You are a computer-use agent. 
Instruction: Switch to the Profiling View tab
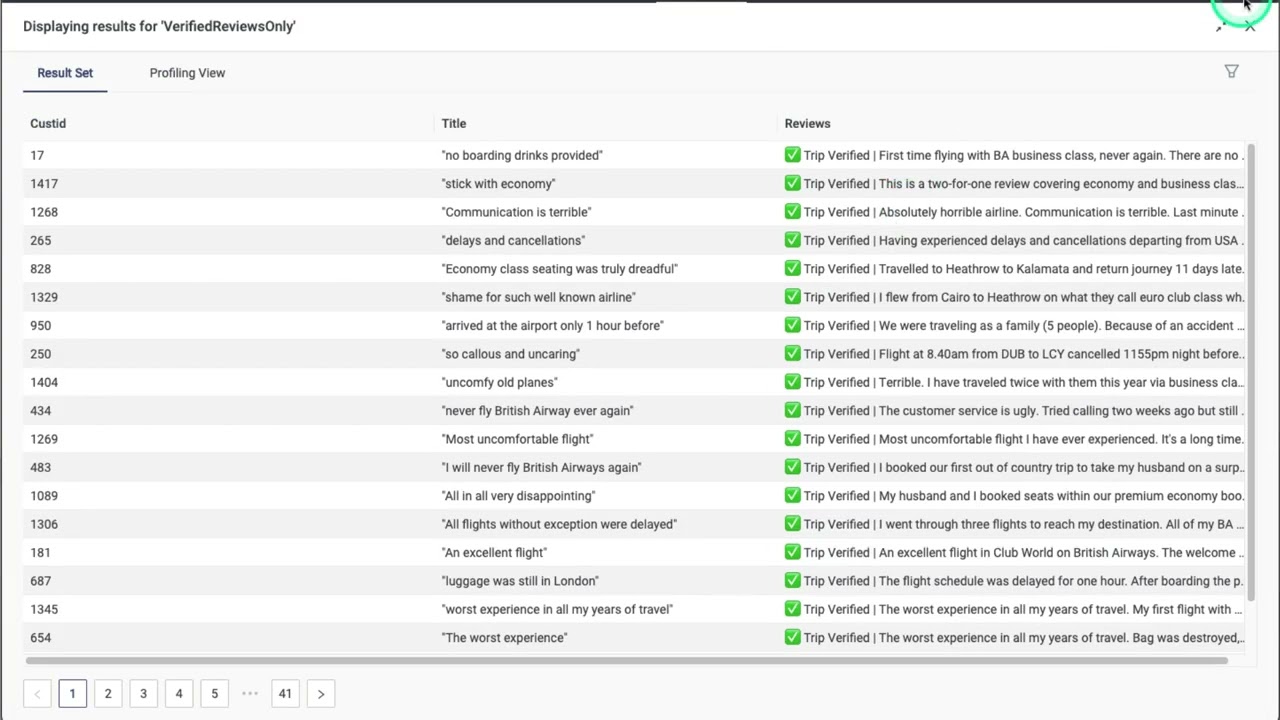click(187, 73)
